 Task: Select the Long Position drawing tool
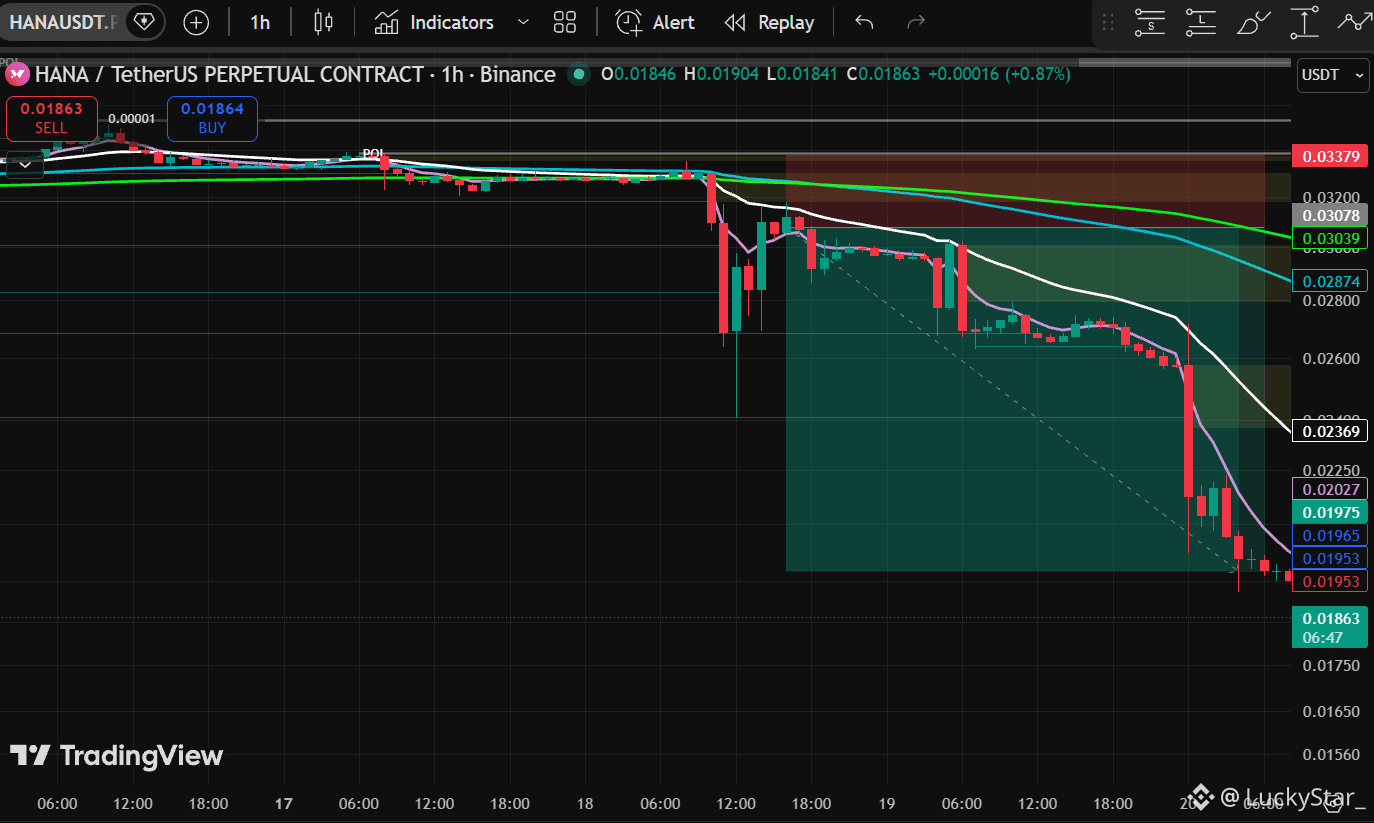point(1200,22)
